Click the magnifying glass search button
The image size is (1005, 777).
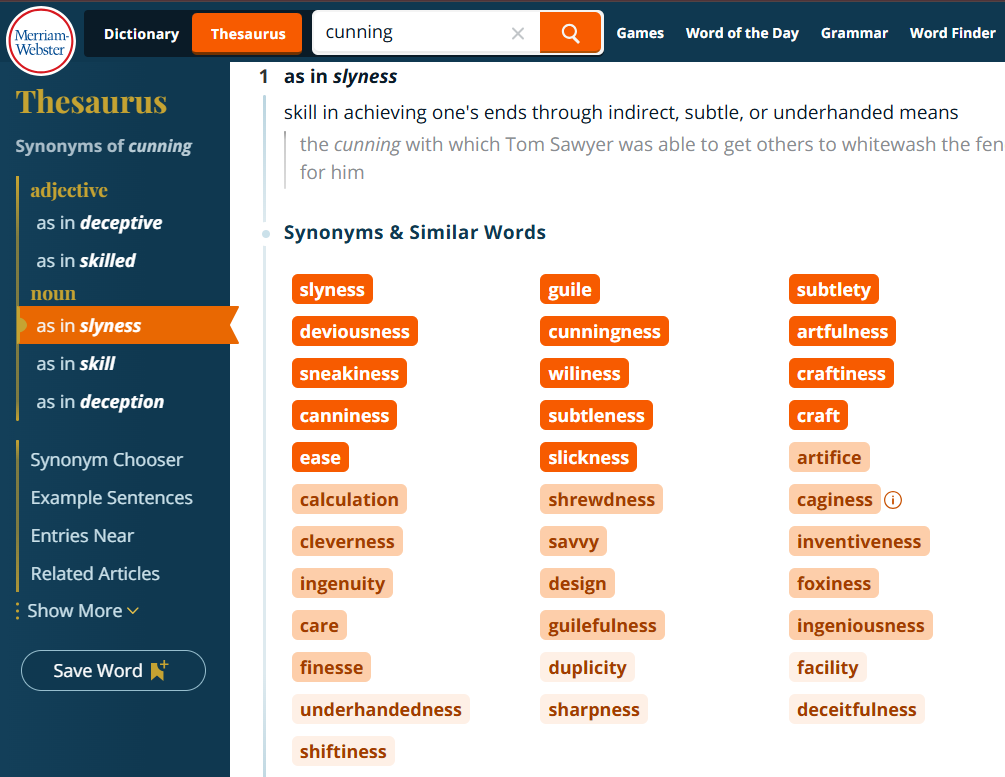tap(570, 33)
